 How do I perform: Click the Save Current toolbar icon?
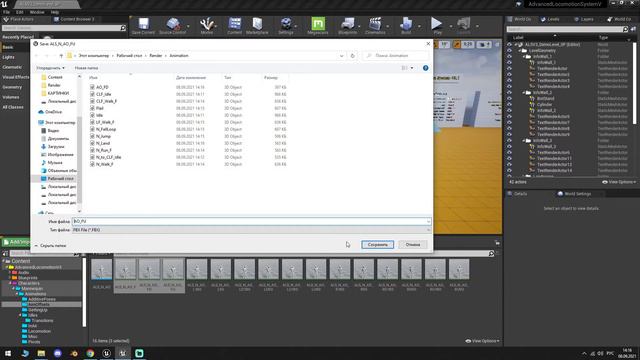pos(143,25)
